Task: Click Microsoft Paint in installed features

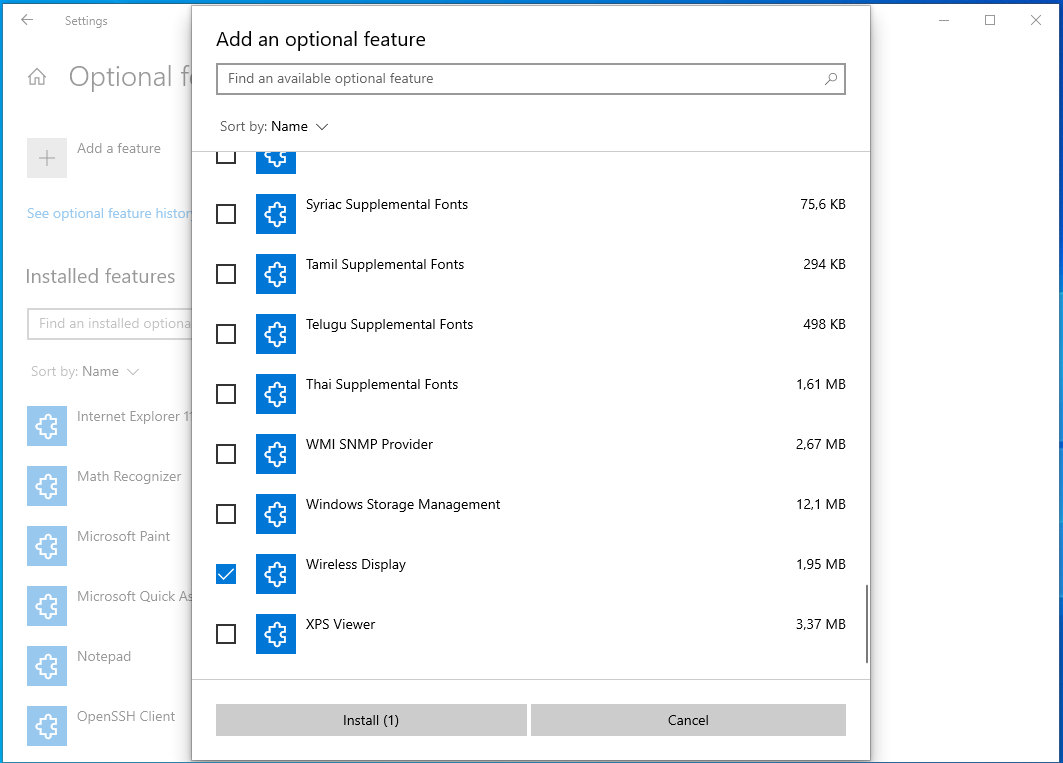Action: (123, 536)
